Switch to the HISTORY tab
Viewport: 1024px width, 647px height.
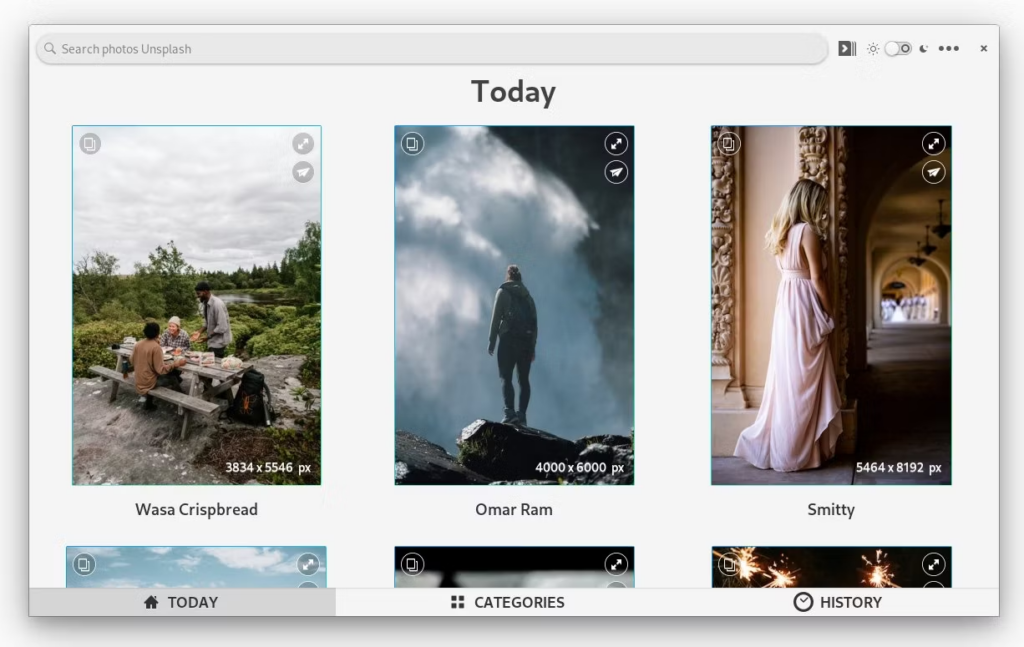[839, 602]
